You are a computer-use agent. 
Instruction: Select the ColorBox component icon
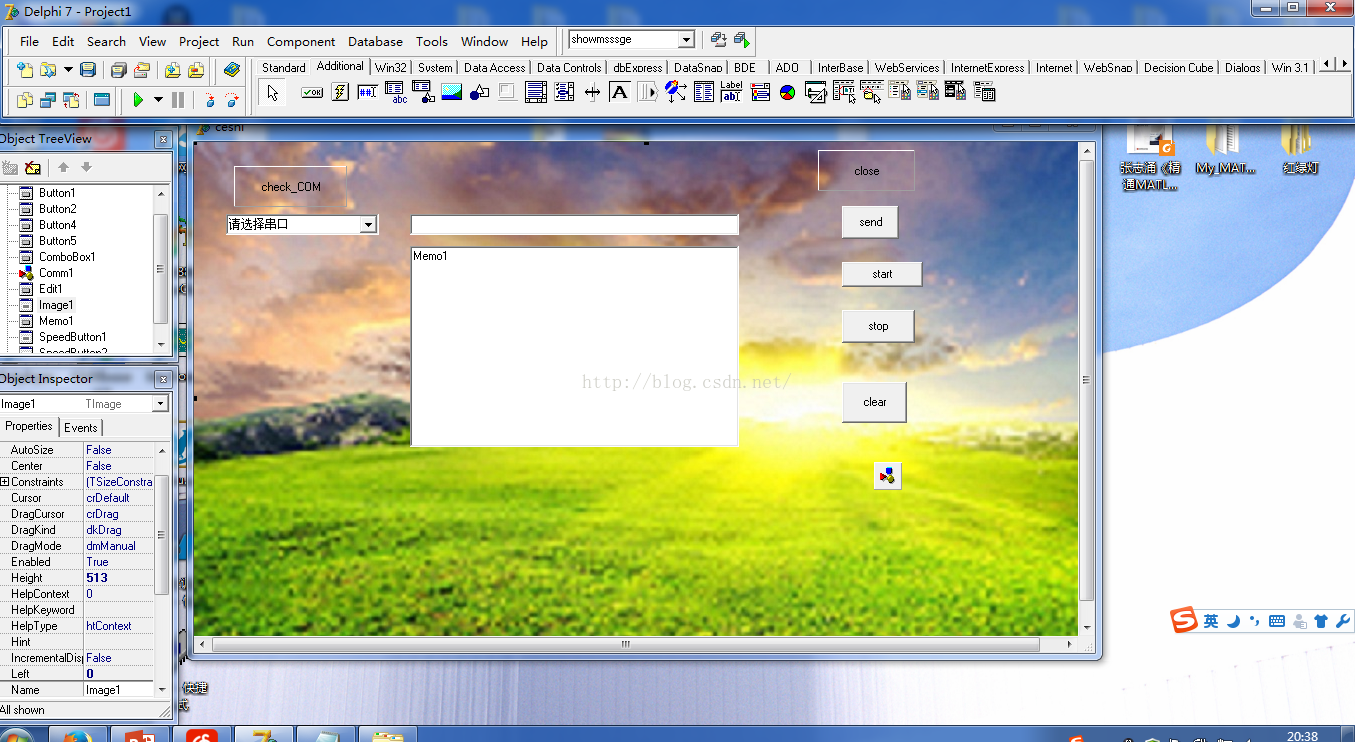coord(759,93)
